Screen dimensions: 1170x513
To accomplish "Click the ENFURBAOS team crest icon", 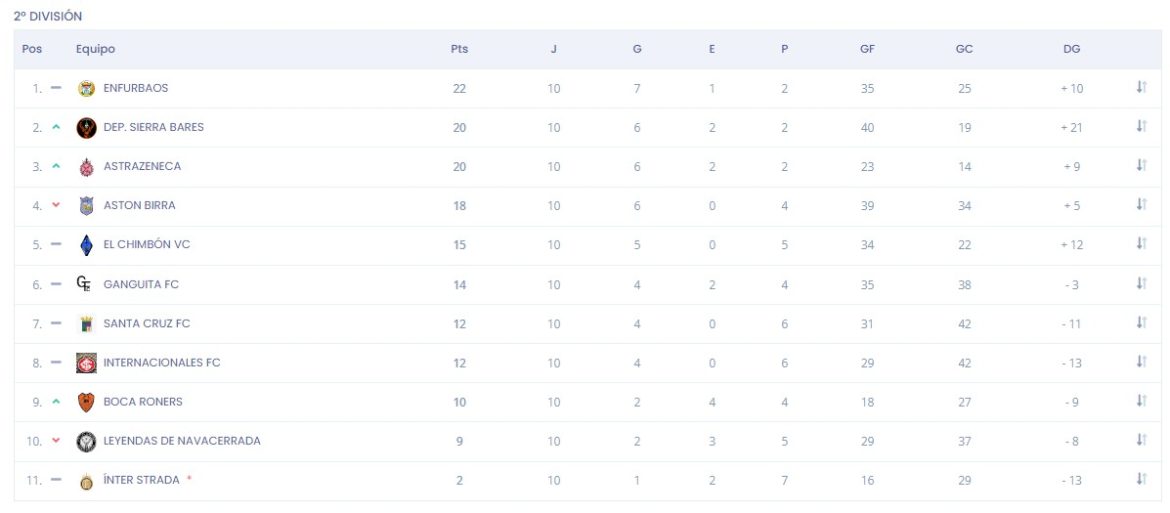I will [87, 88].
